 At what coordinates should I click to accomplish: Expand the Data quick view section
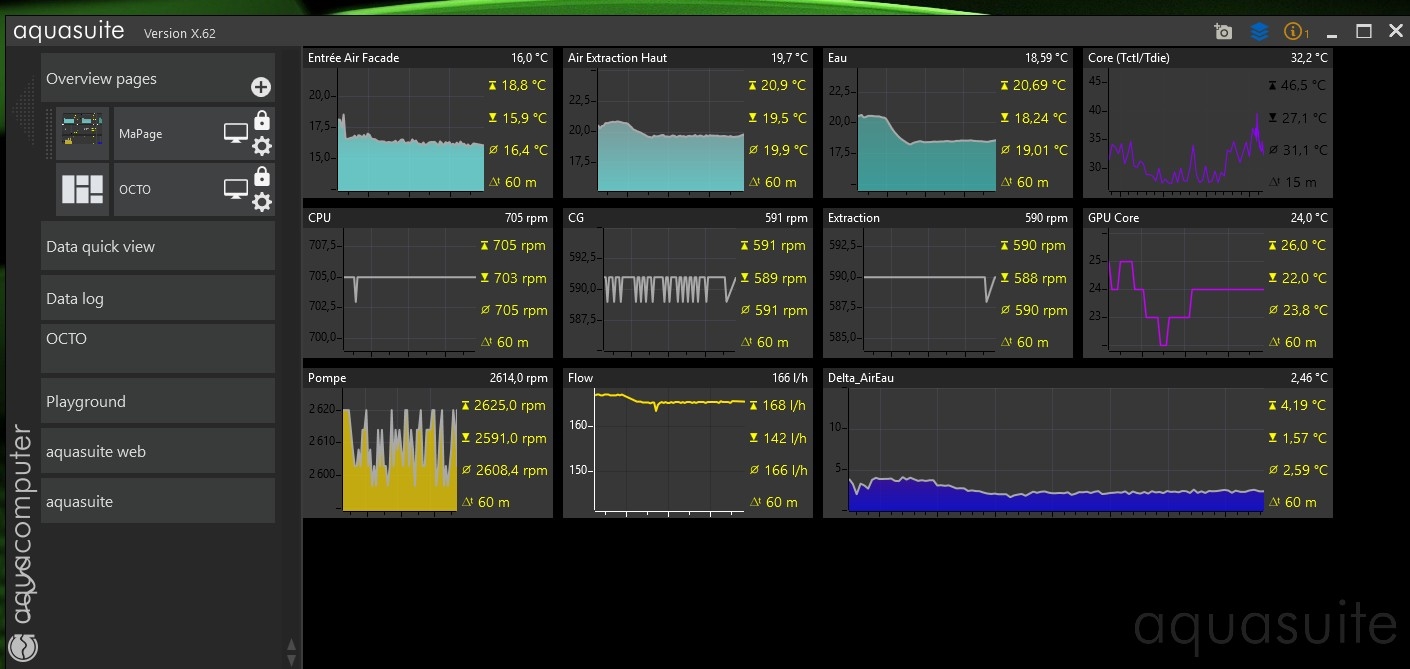pyautogui.click(x=158, y=247)
